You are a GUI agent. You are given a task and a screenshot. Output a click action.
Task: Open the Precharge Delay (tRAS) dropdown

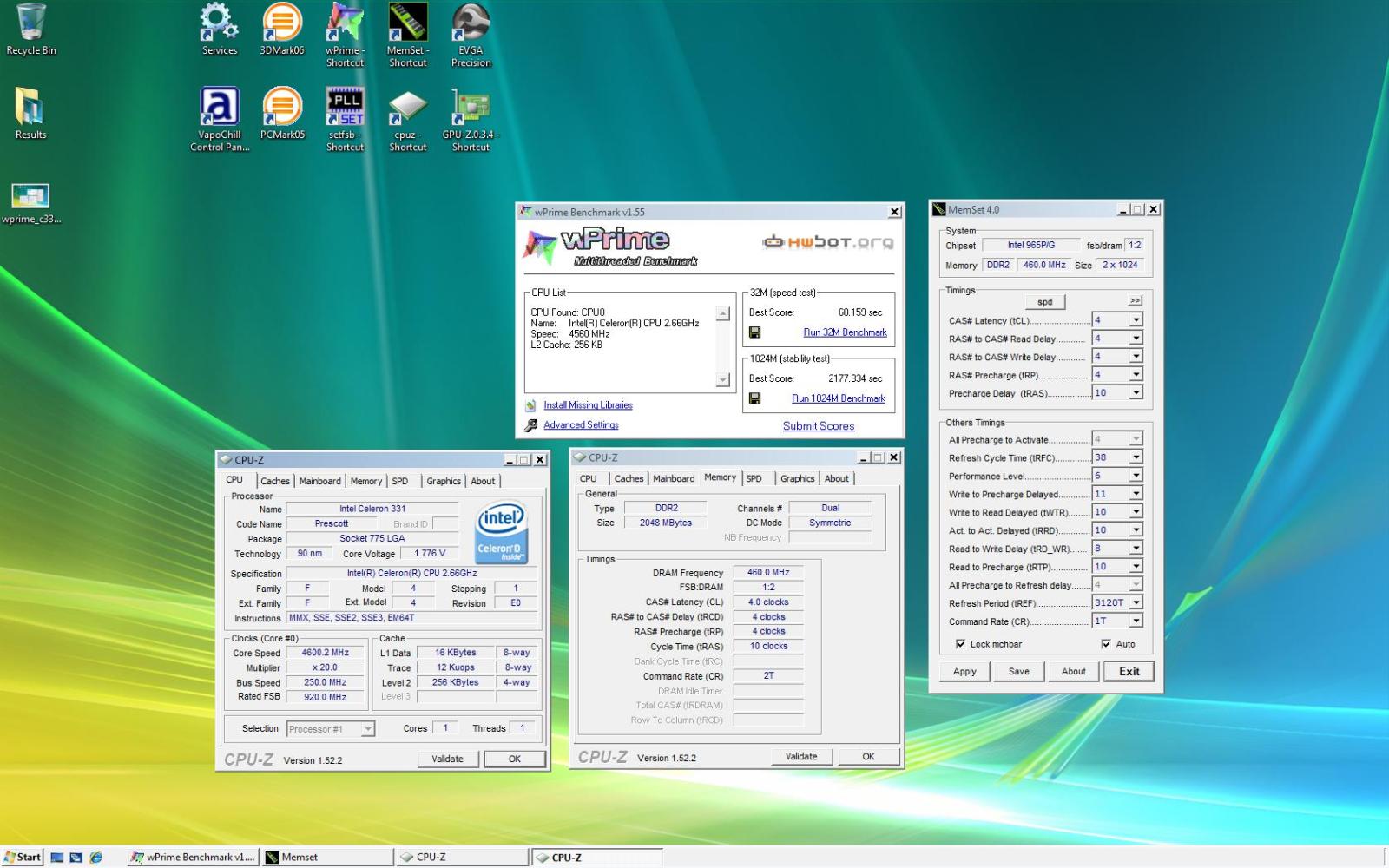coord(1136,393)
